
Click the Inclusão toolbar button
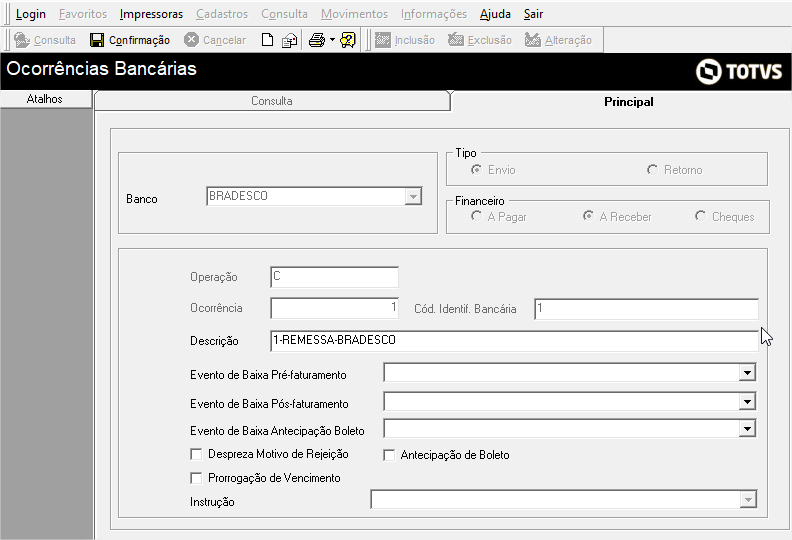(405, 40)
